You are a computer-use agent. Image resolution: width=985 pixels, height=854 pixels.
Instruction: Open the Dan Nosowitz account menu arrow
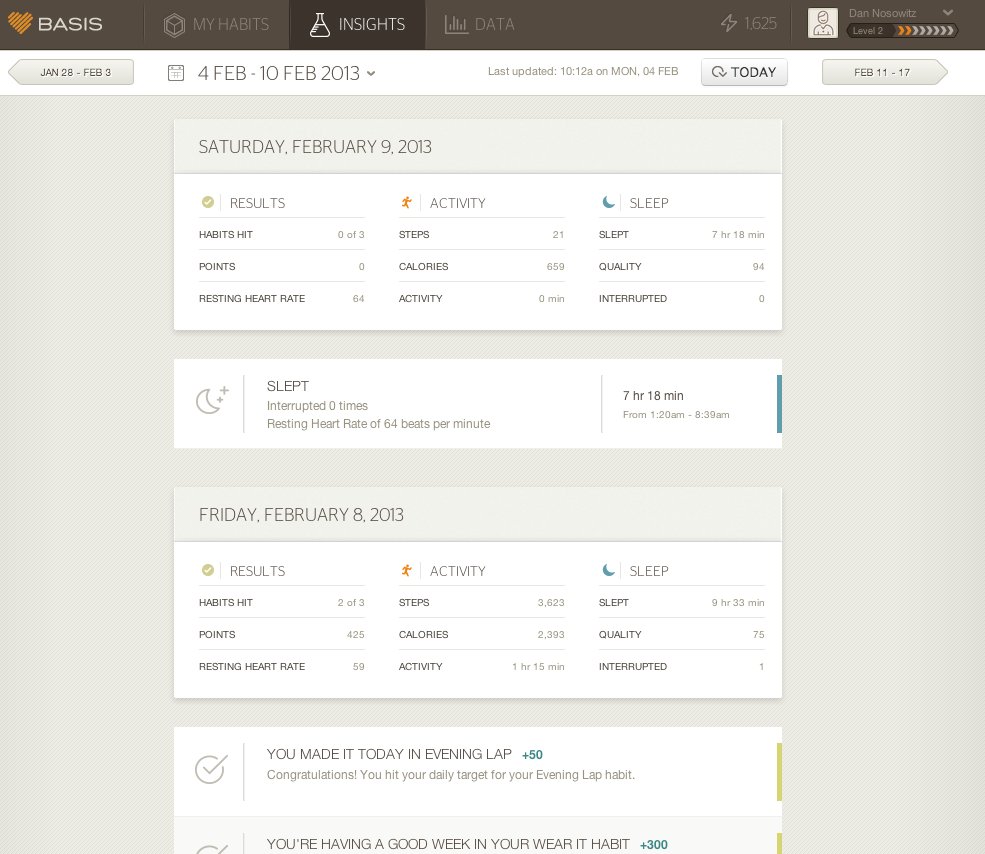(948, 12)
